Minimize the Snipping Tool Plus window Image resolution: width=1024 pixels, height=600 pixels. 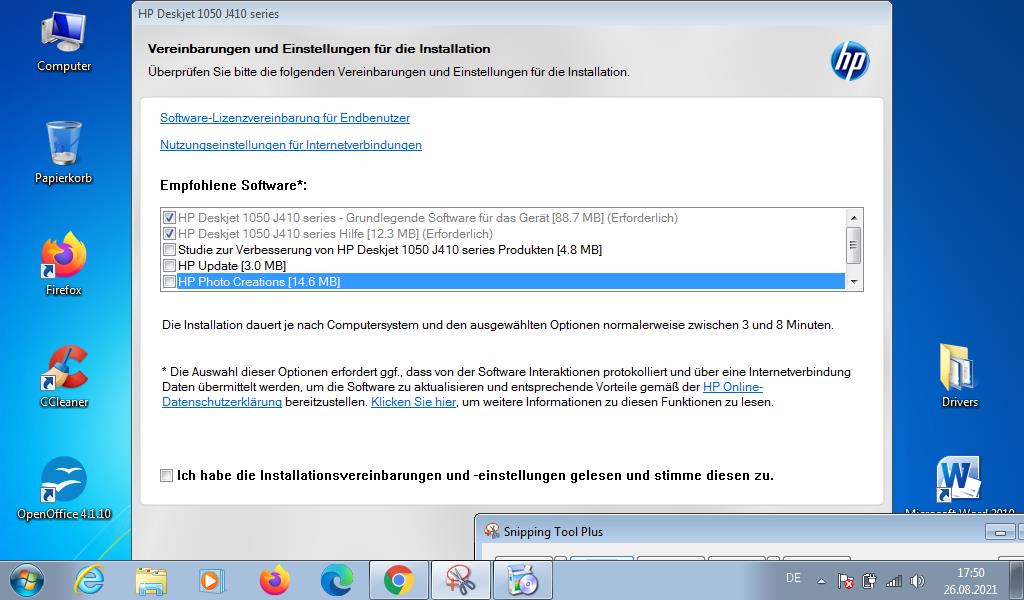(x=1000, y=532)
